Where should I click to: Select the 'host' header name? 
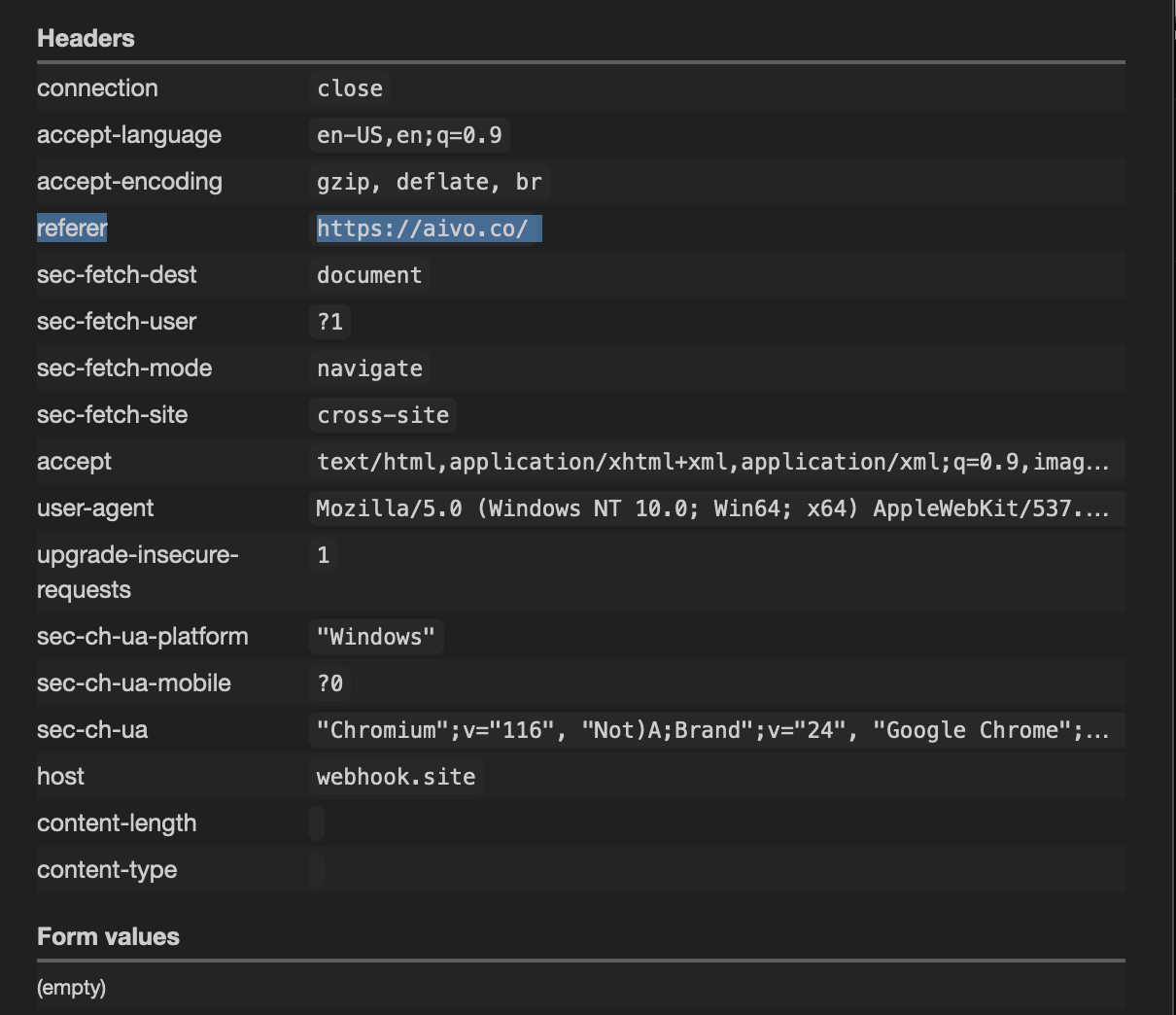point(60,777)
